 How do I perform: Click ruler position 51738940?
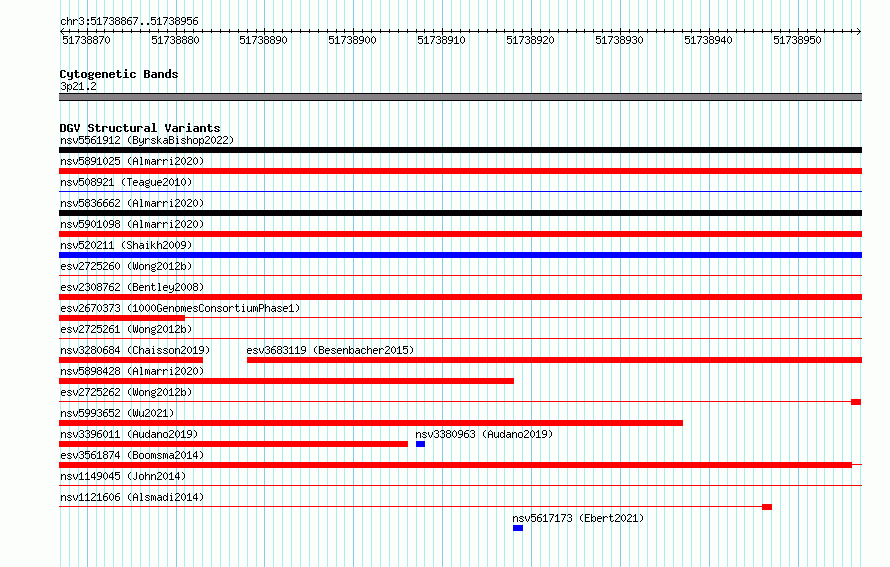point(708,40)
